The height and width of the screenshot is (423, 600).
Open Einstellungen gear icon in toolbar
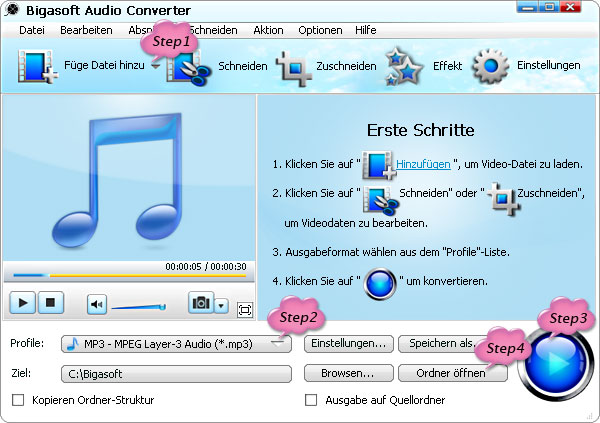click(x=491, y=66)
